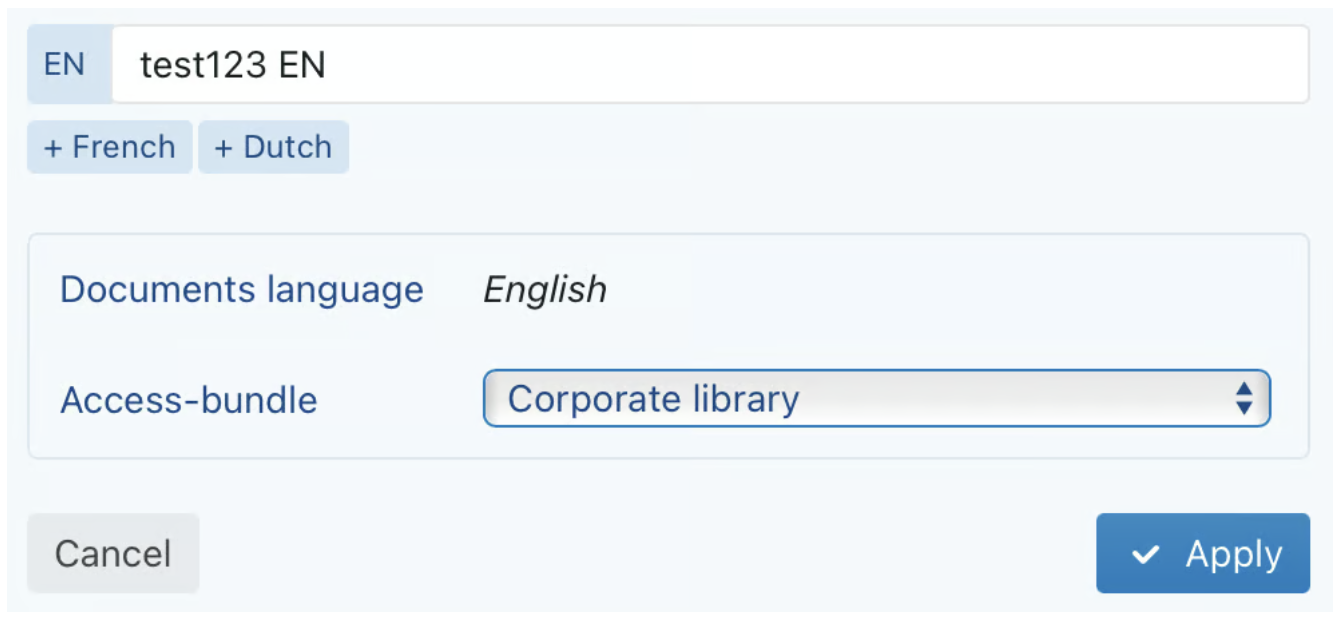This screenshot has height=618, width=1338.
Task: Click the Documents language label
Action: click(x=242, y=290)
